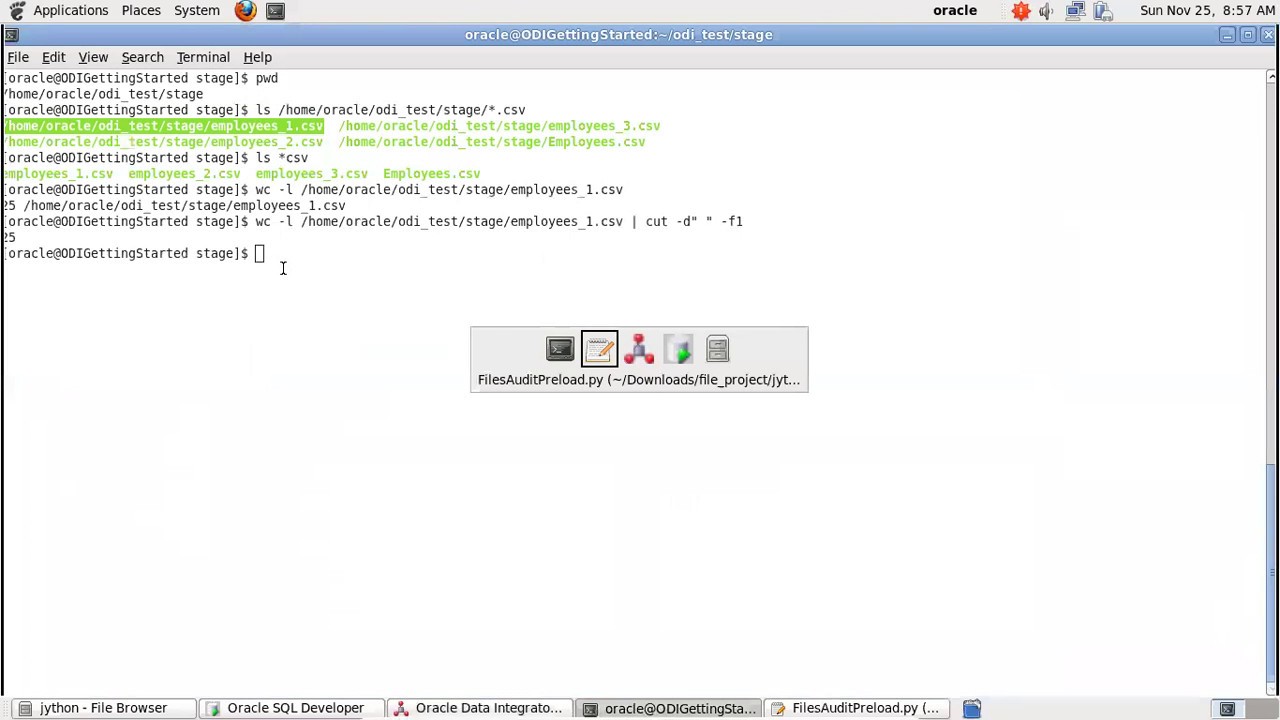Select the terminal icon in the window switcher
The height and width of the screenshot is (720, 1280).
(560, 349)
